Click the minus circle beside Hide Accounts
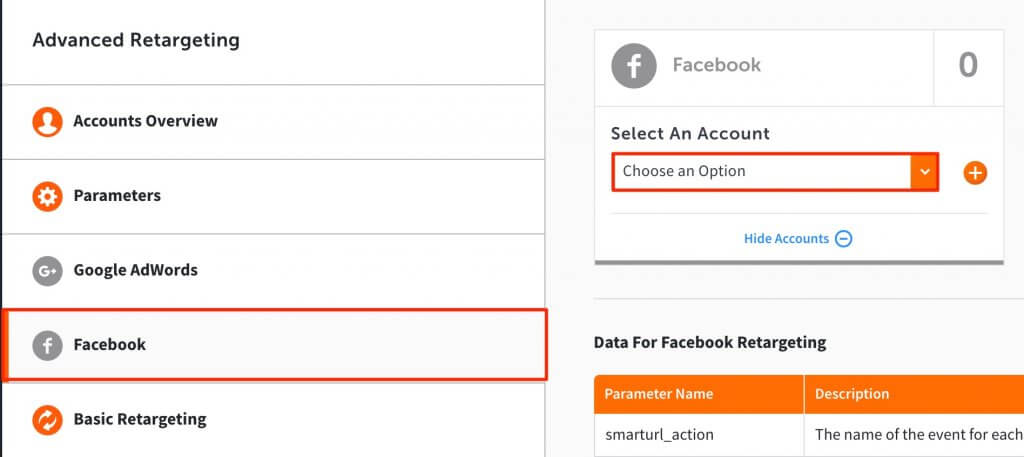 (x=844, y=239)
